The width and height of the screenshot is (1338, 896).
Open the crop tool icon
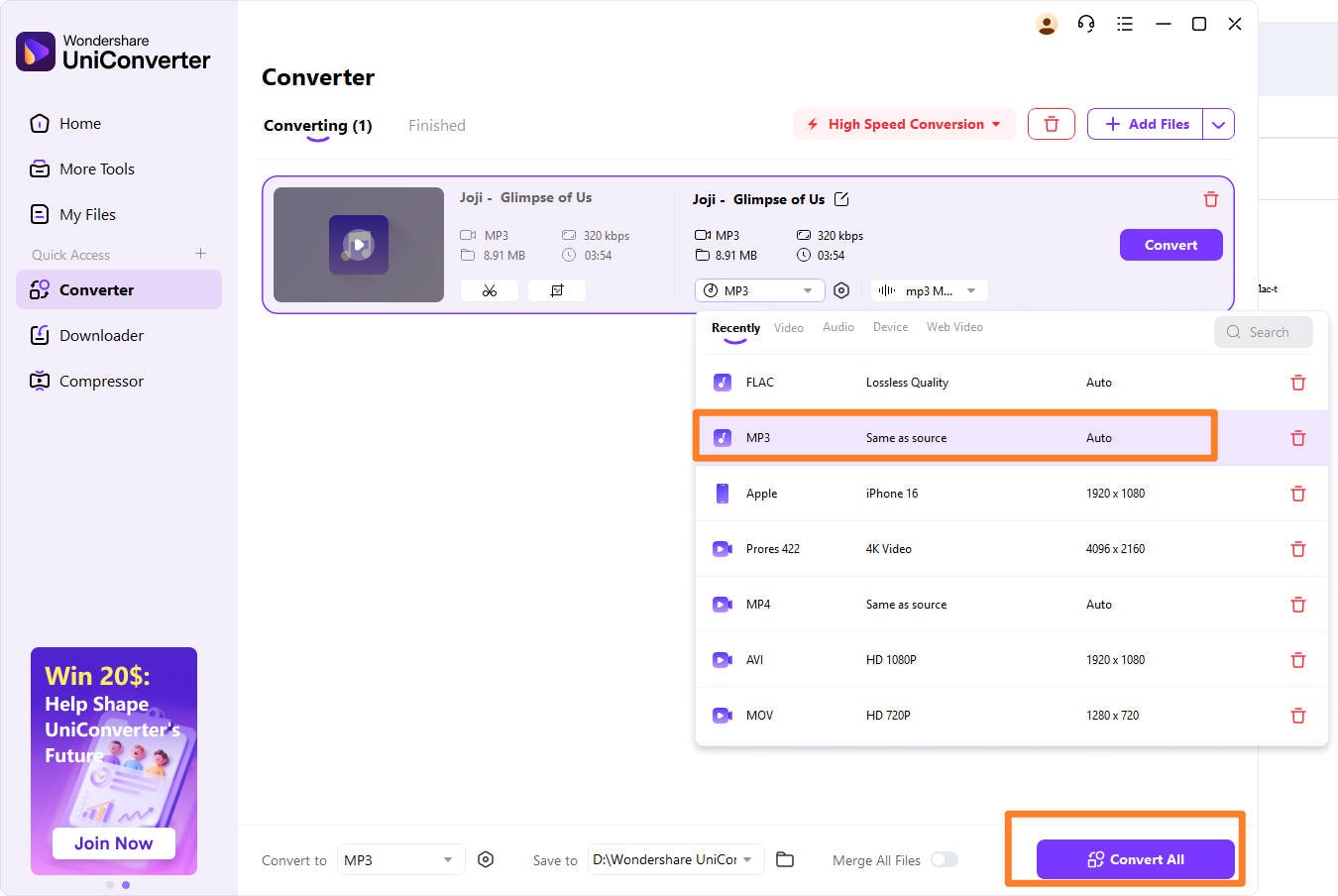pyautogui.click(x=557, y=290)
